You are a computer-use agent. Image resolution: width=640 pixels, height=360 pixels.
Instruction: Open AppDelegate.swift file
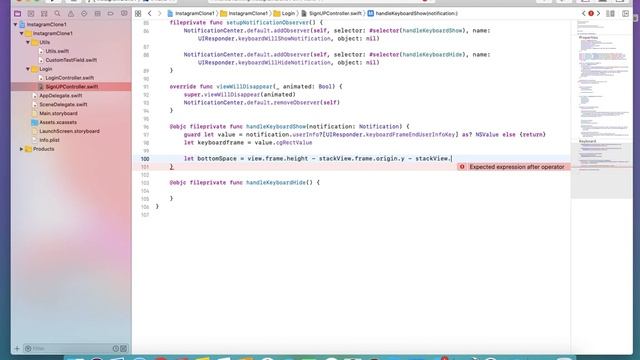(x=60, y=96)
